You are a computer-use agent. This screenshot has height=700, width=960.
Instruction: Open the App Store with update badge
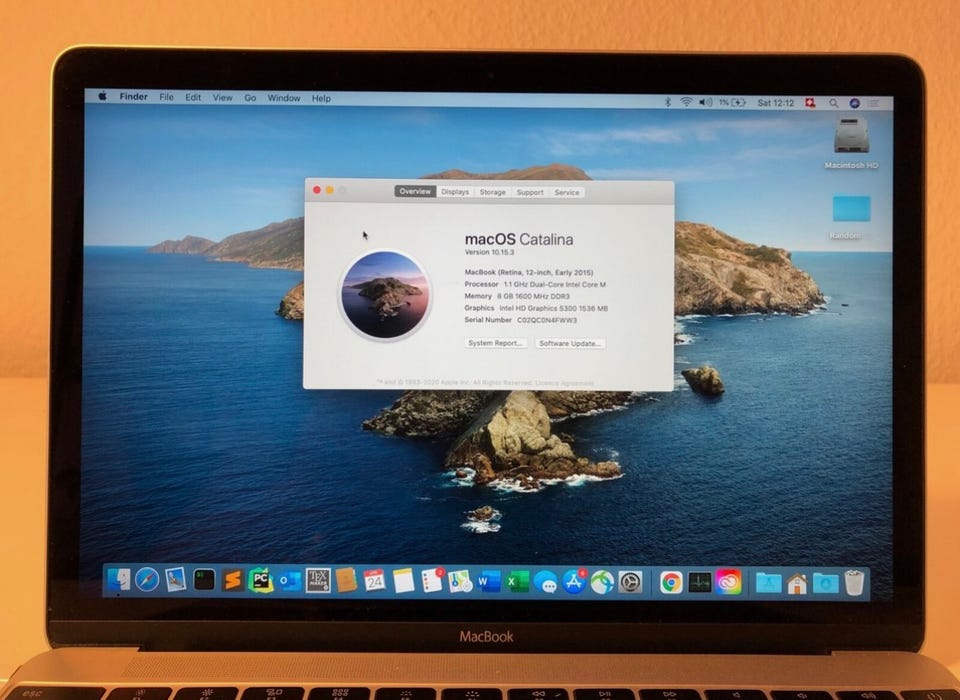click(x=574, y=581)
